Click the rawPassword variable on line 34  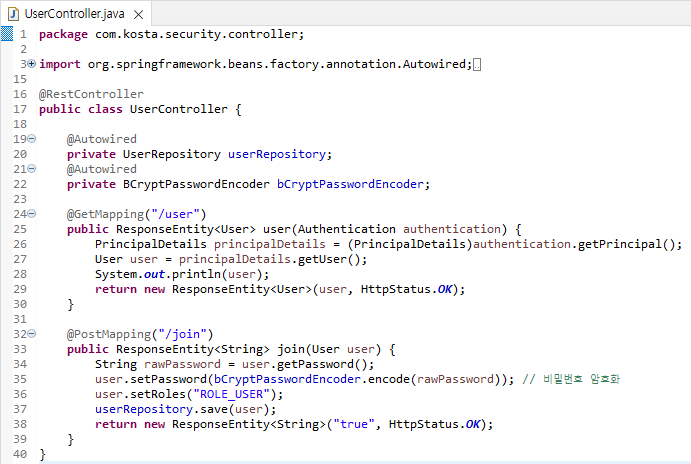[x=182, y=364]
